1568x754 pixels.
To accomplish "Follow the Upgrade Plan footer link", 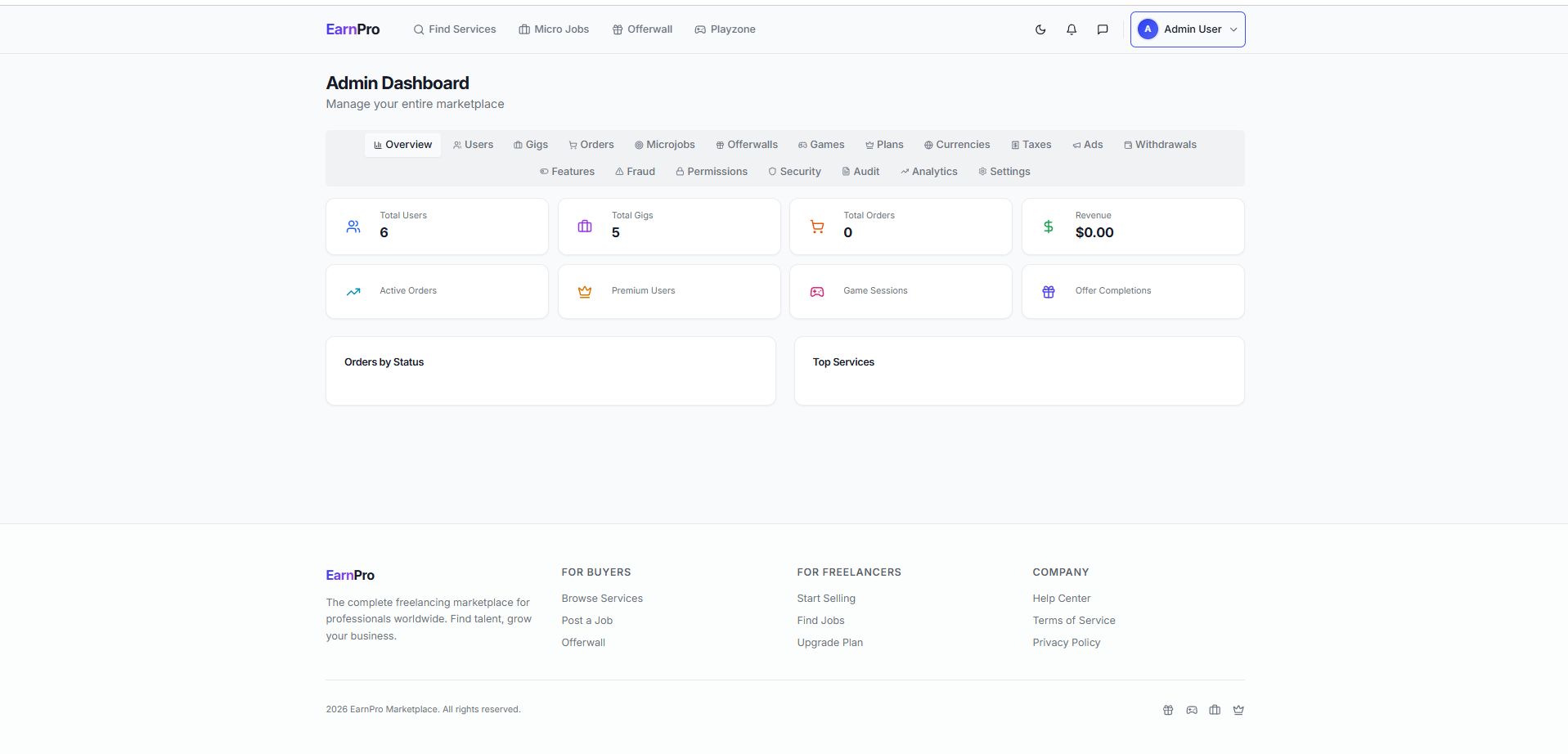I will [829, 643].
